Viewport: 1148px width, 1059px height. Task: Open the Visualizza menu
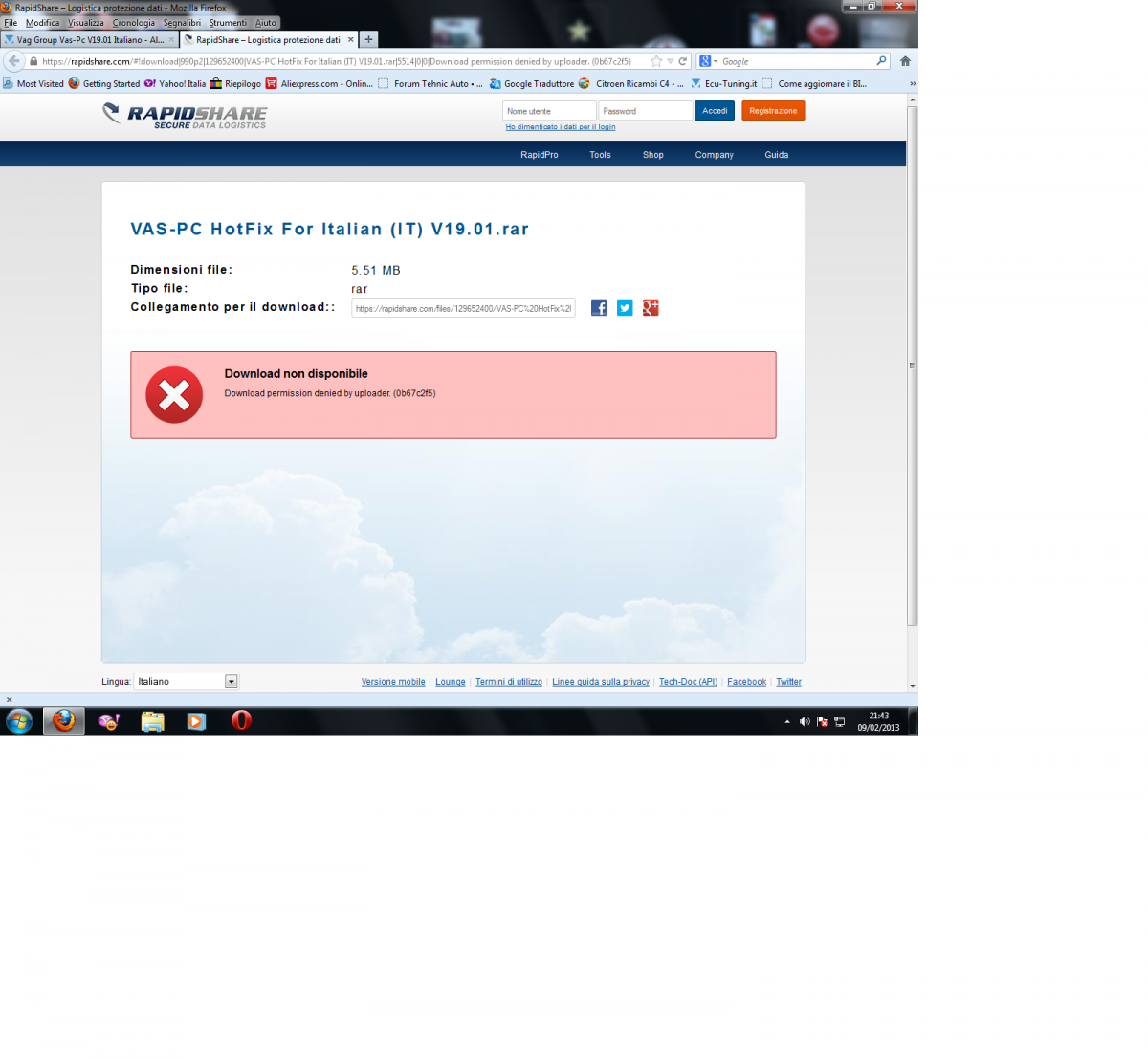pyautogui.click(x=86, y=23)
